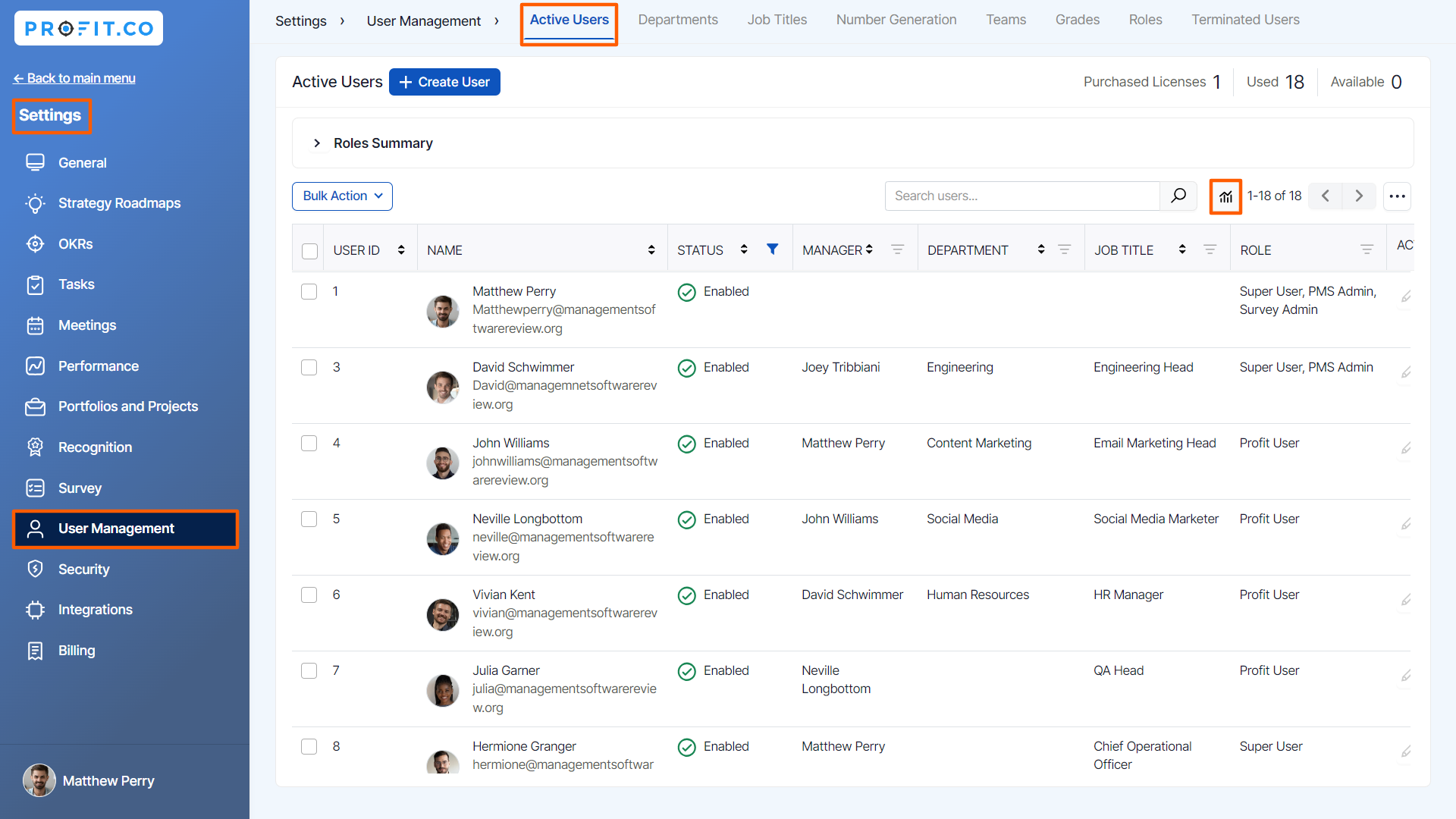This screenshot has width=1456, height=819.
Task: Click Back to main menu link
Action: click(x=74, y=78)
